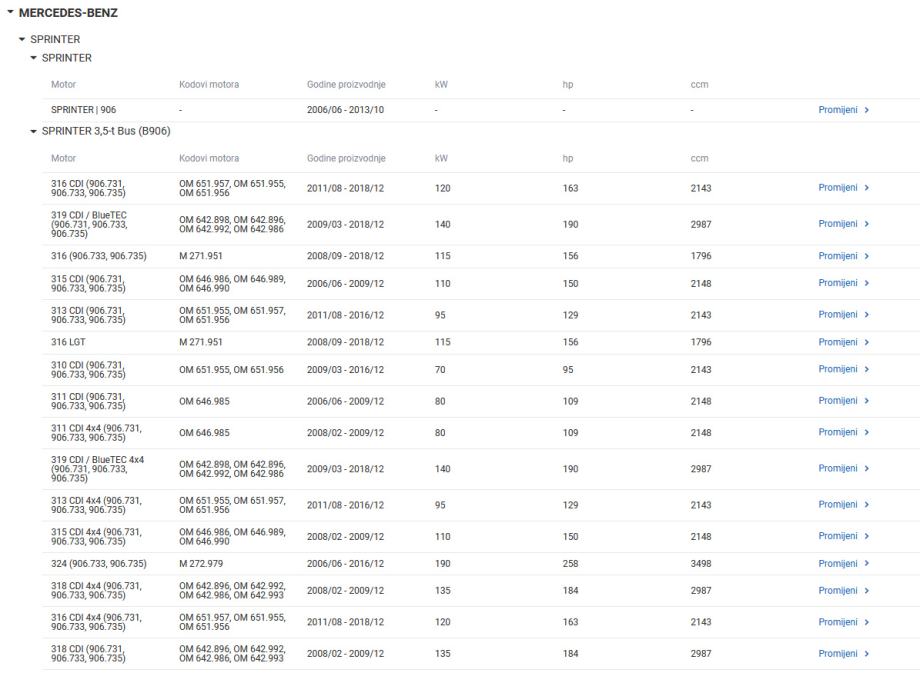Click engine code OM 651.955, OM 651.956
920x673 pixels.
[x=231, y=370]
